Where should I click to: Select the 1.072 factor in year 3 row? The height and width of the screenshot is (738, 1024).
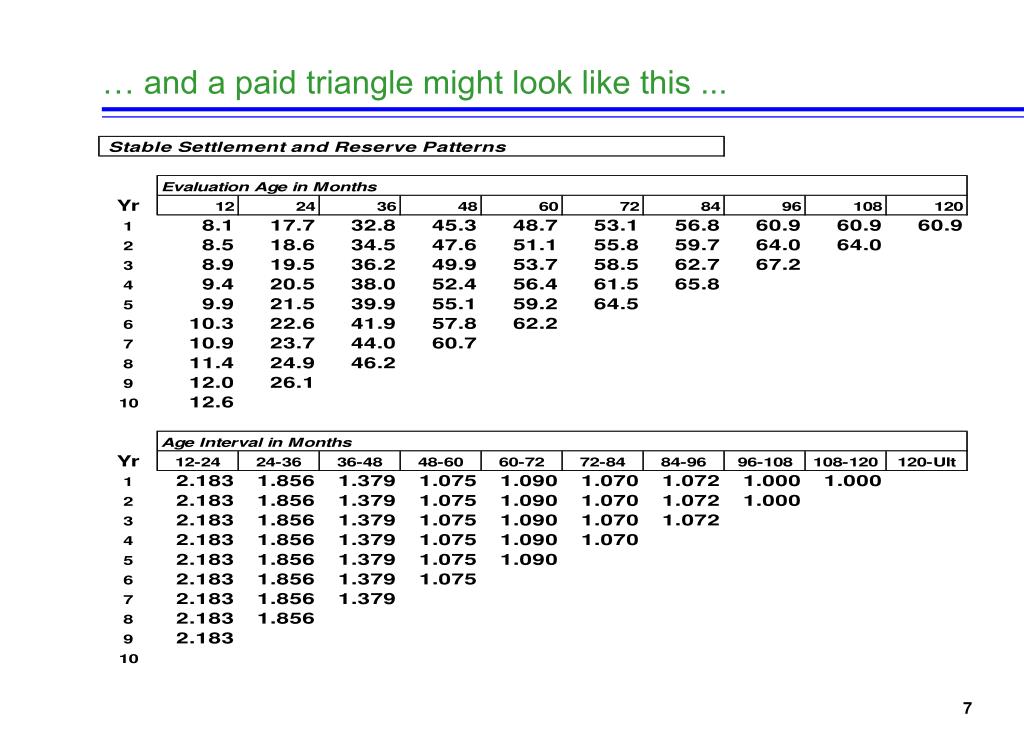pos(691,521)
